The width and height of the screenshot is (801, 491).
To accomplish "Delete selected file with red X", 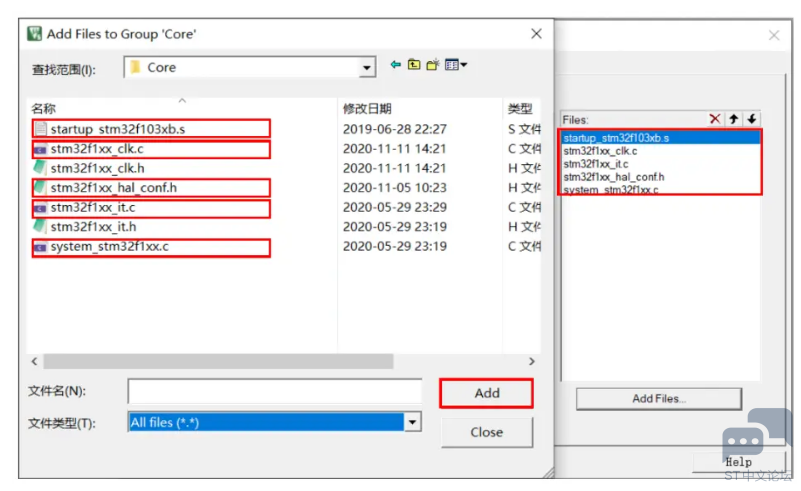I will coord(715,119).
